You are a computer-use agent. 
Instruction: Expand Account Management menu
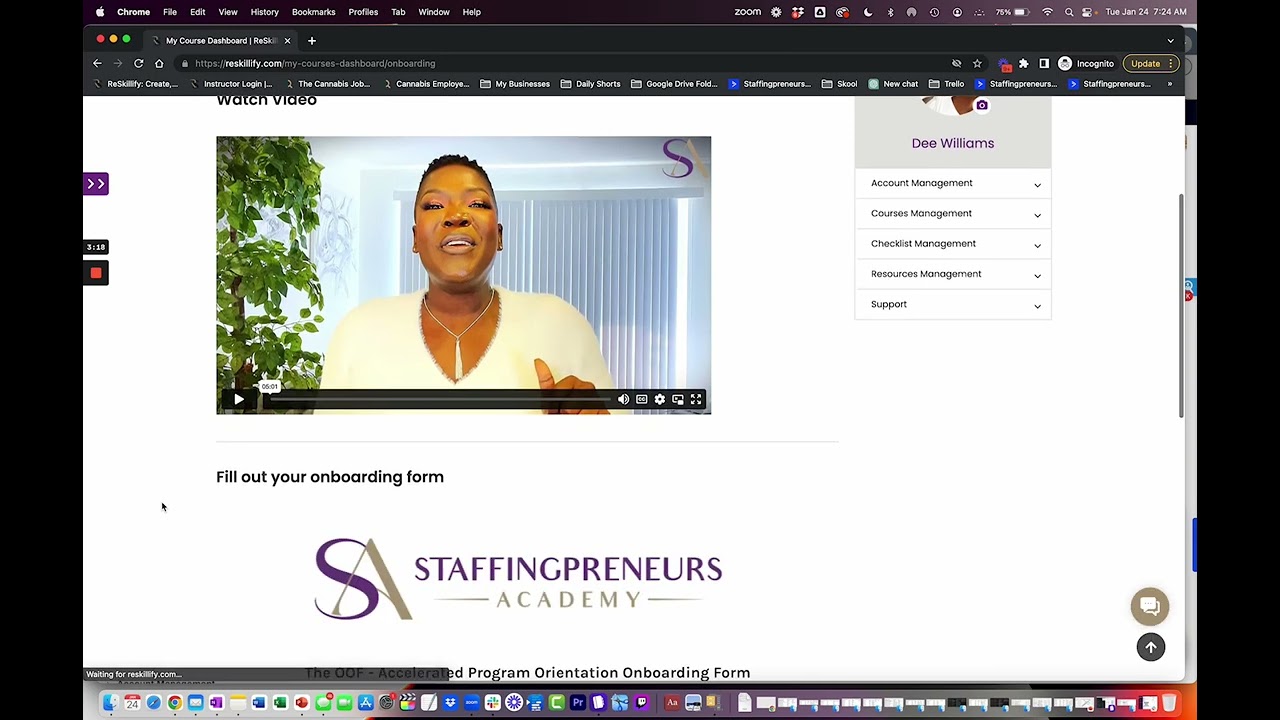(x=953, y=183)
